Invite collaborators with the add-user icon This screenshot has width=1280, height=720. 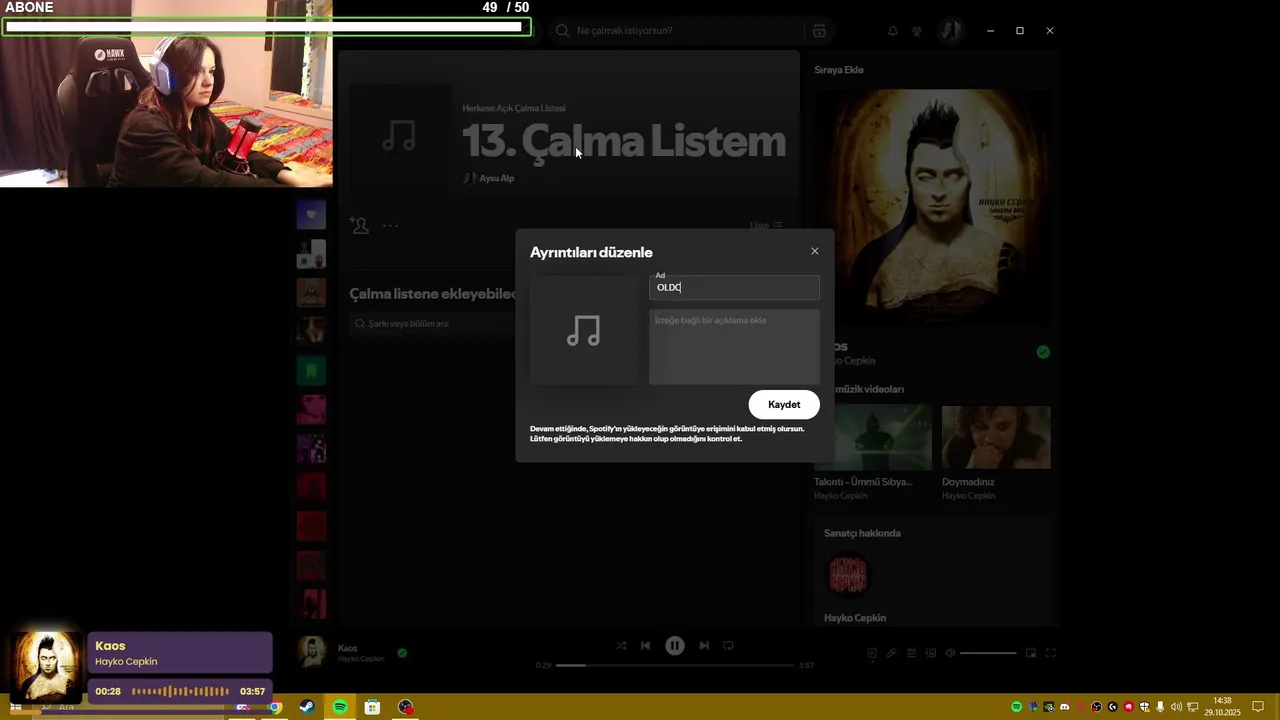(359, 225)
